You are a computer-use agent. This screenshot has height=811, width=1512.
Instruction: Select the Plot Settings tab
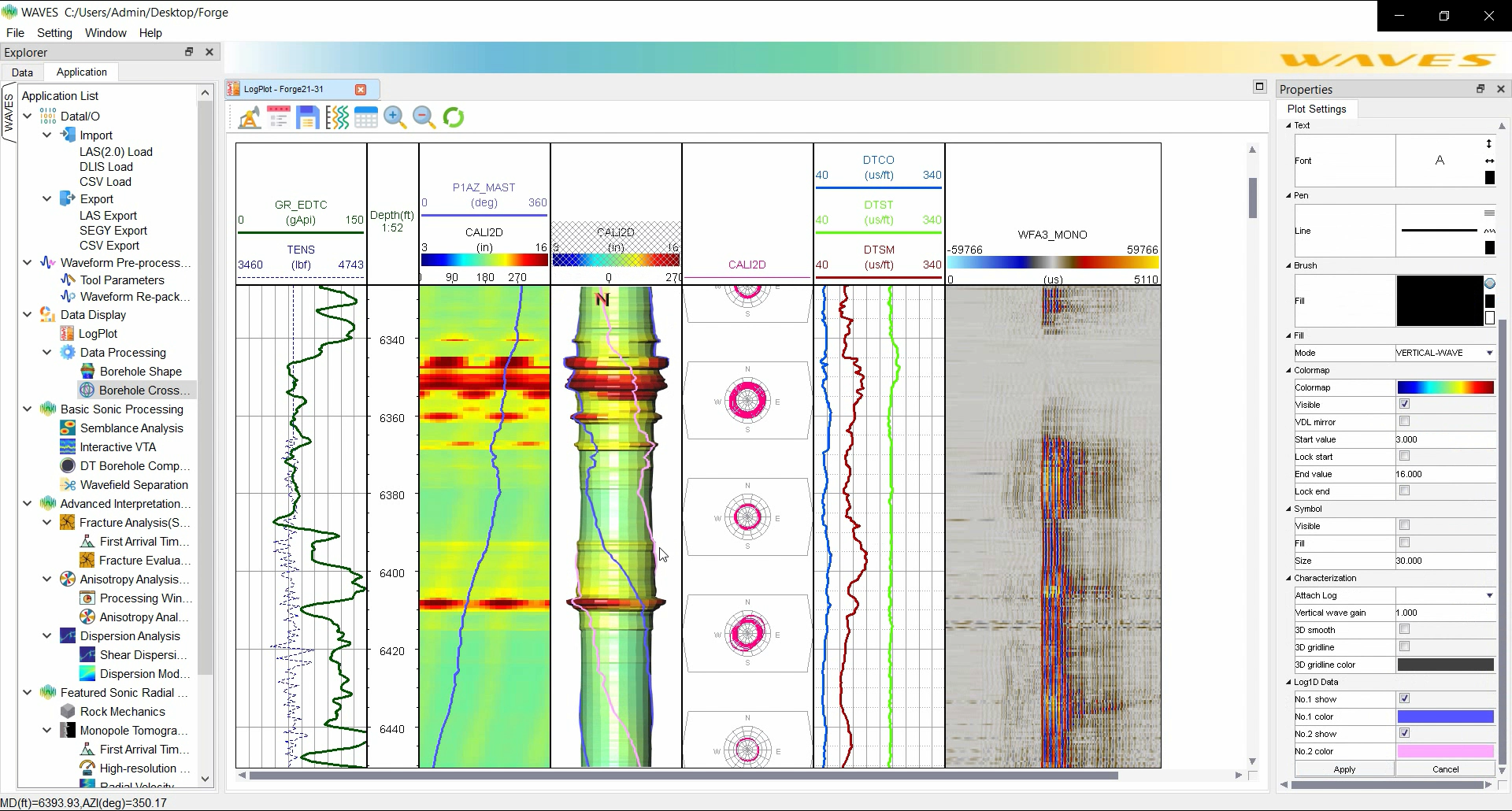point(1317,109)
